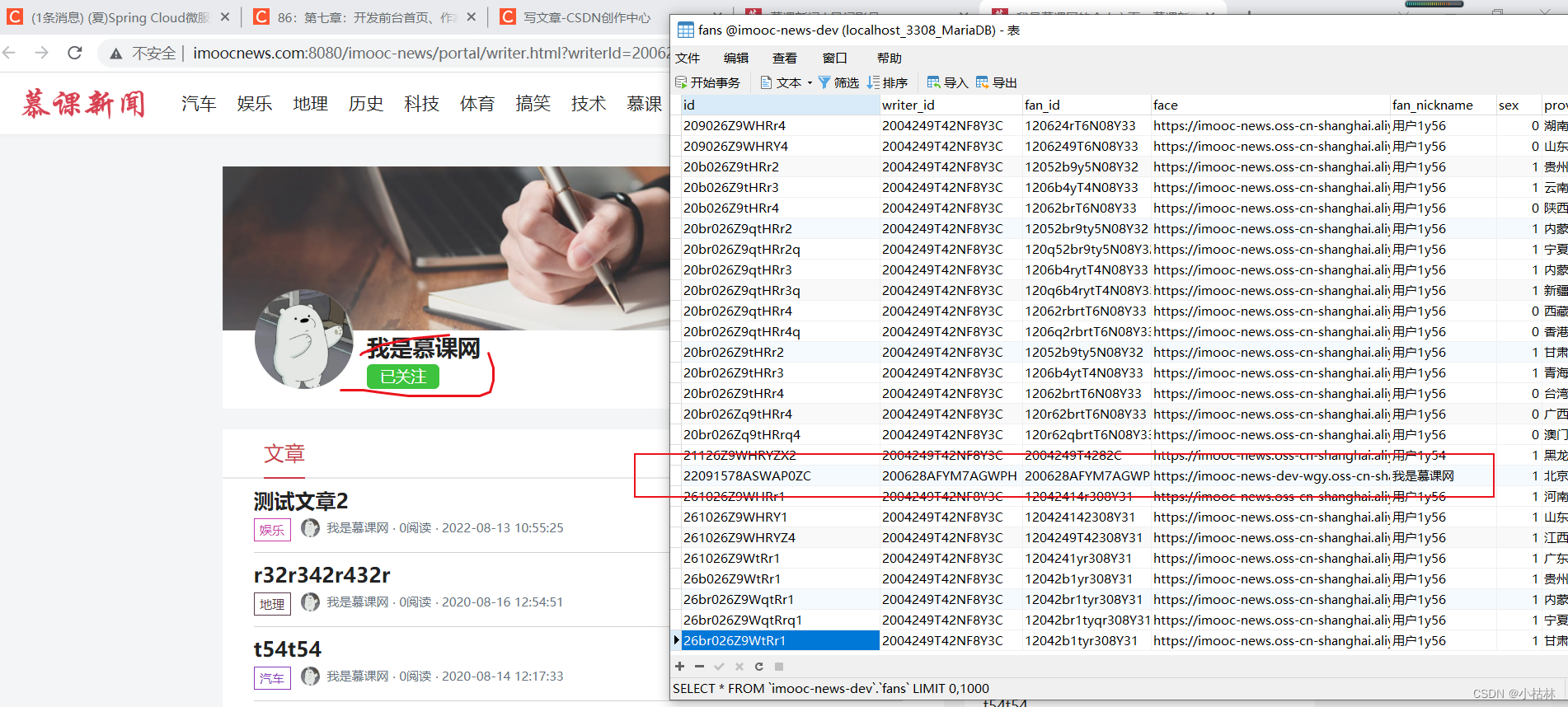Apply changes with the checkmark icon

point(719,666)
